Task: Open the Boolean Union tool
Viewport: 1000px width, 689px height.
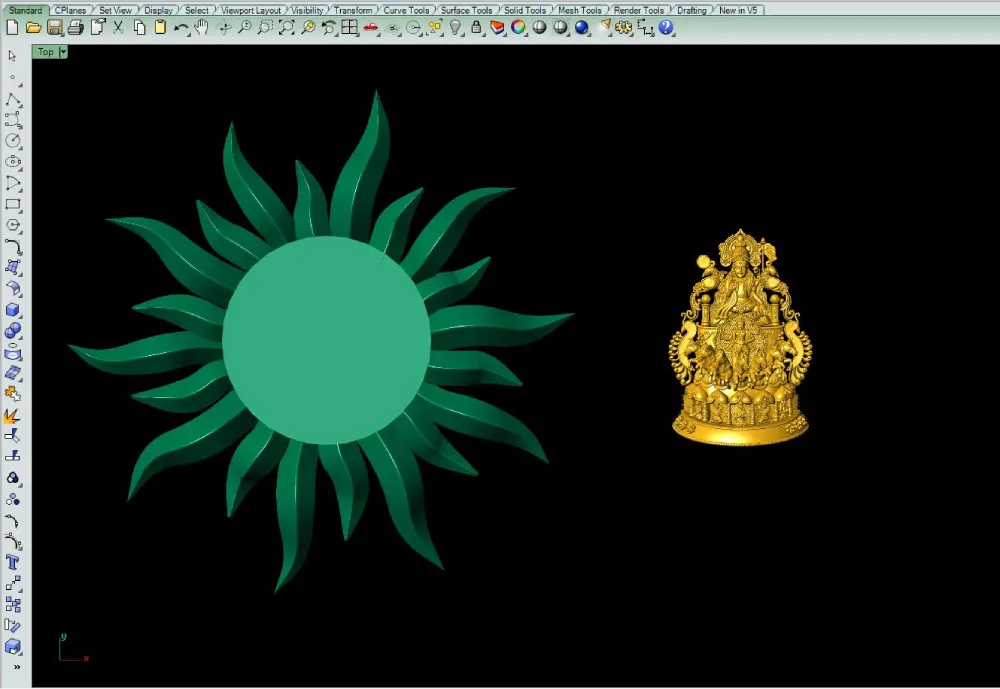Action: click(13, 331)
